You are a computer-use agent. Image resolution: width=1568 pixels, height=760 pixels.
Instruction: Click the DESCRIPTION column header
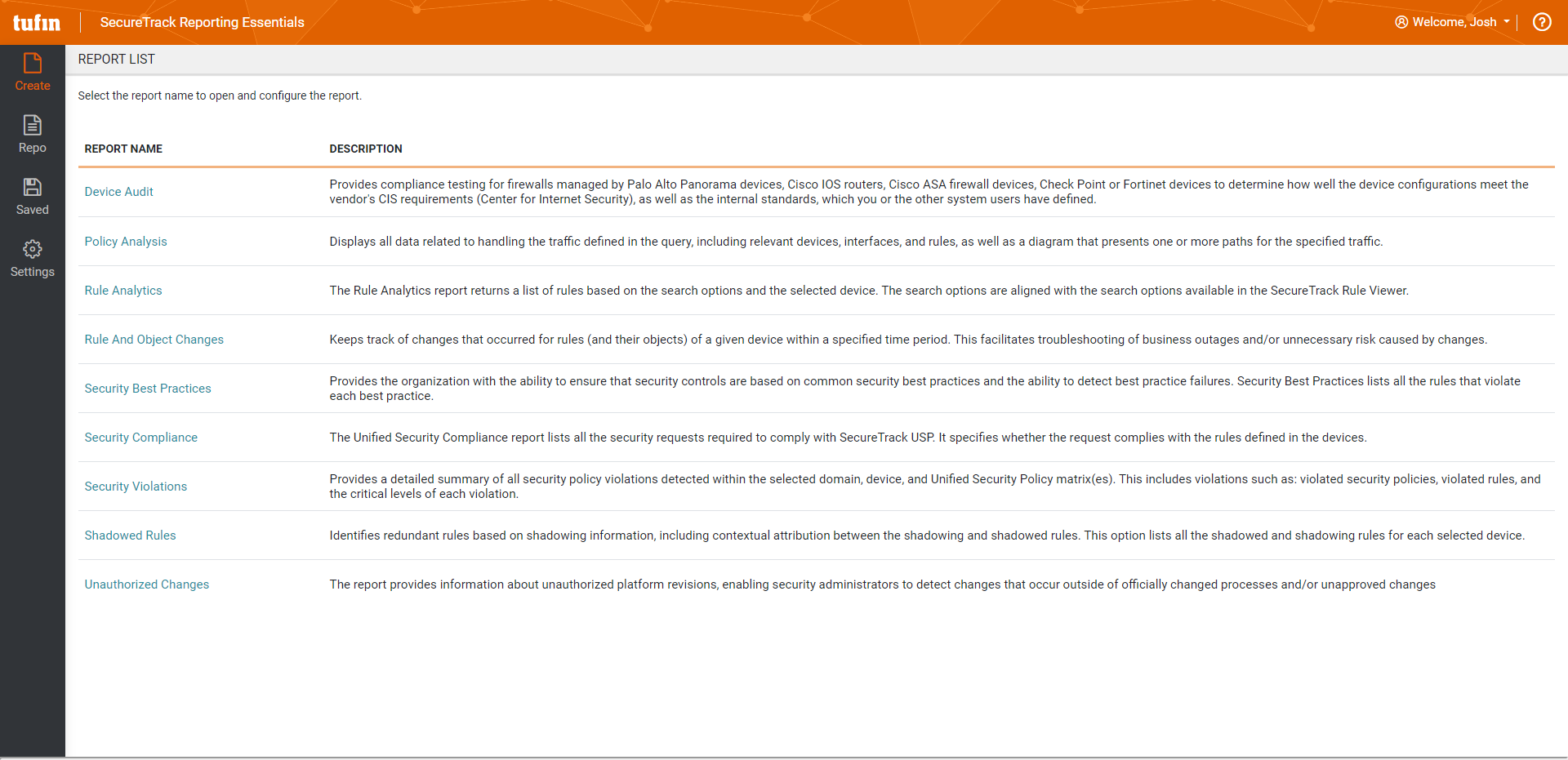coord(366,149)
